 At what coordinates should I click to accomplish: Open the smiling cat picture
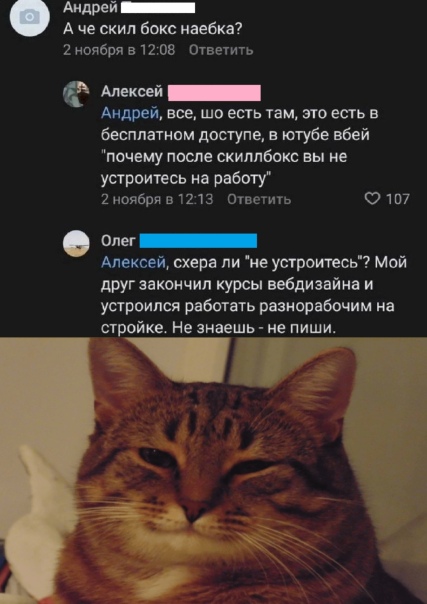pyautogui.click(x=213, y=470)
